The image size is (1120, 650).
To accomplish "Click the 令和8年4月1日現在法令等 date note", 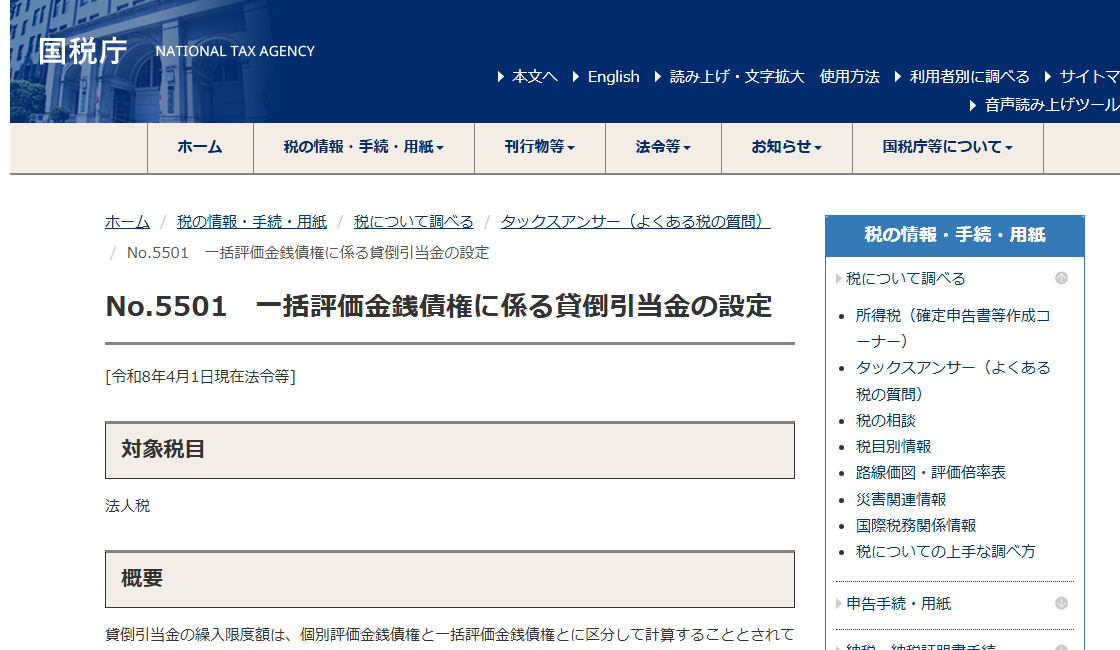I will pos(201,376).
